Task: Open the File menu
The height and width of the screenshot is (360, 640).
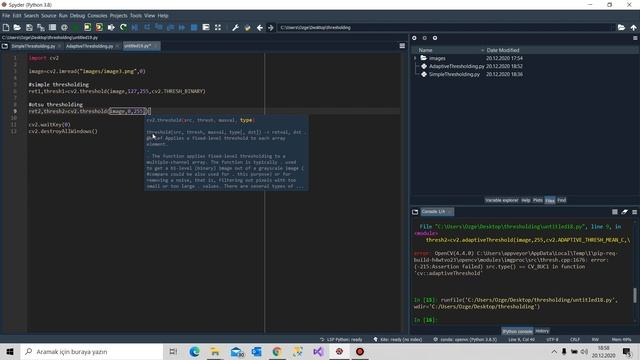Action: (x=6, y=16)
